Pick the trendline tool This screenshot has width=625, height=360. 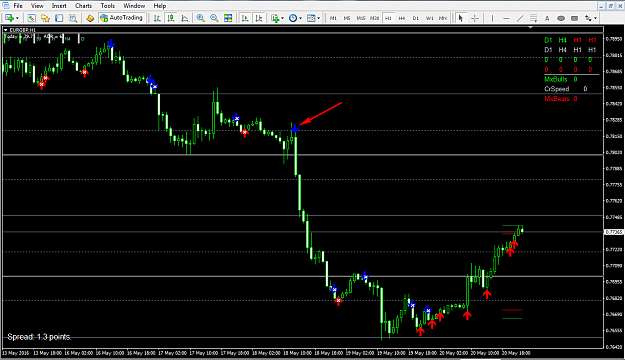tap(520, 18)
